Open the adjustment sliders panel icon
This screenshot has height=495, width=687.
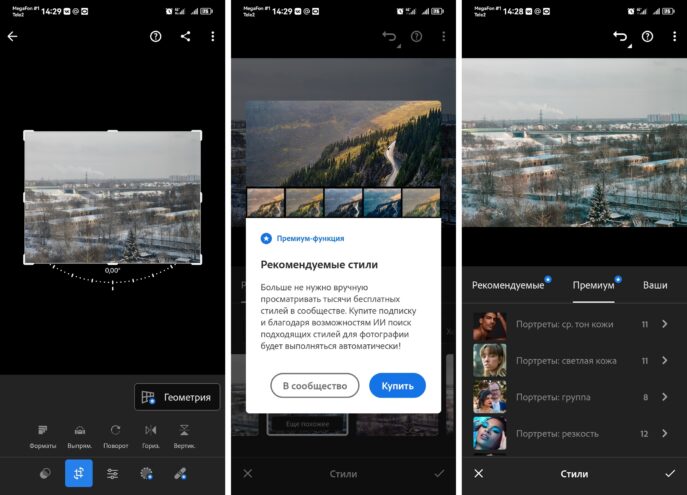[113, 473]
